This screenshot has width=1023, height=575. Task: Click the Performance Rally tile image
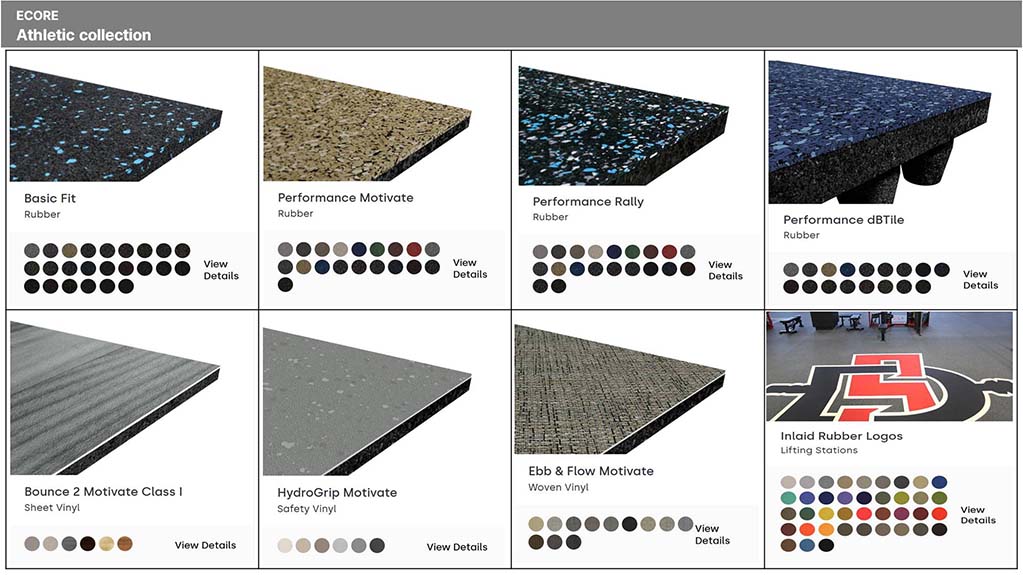[623, 126]
